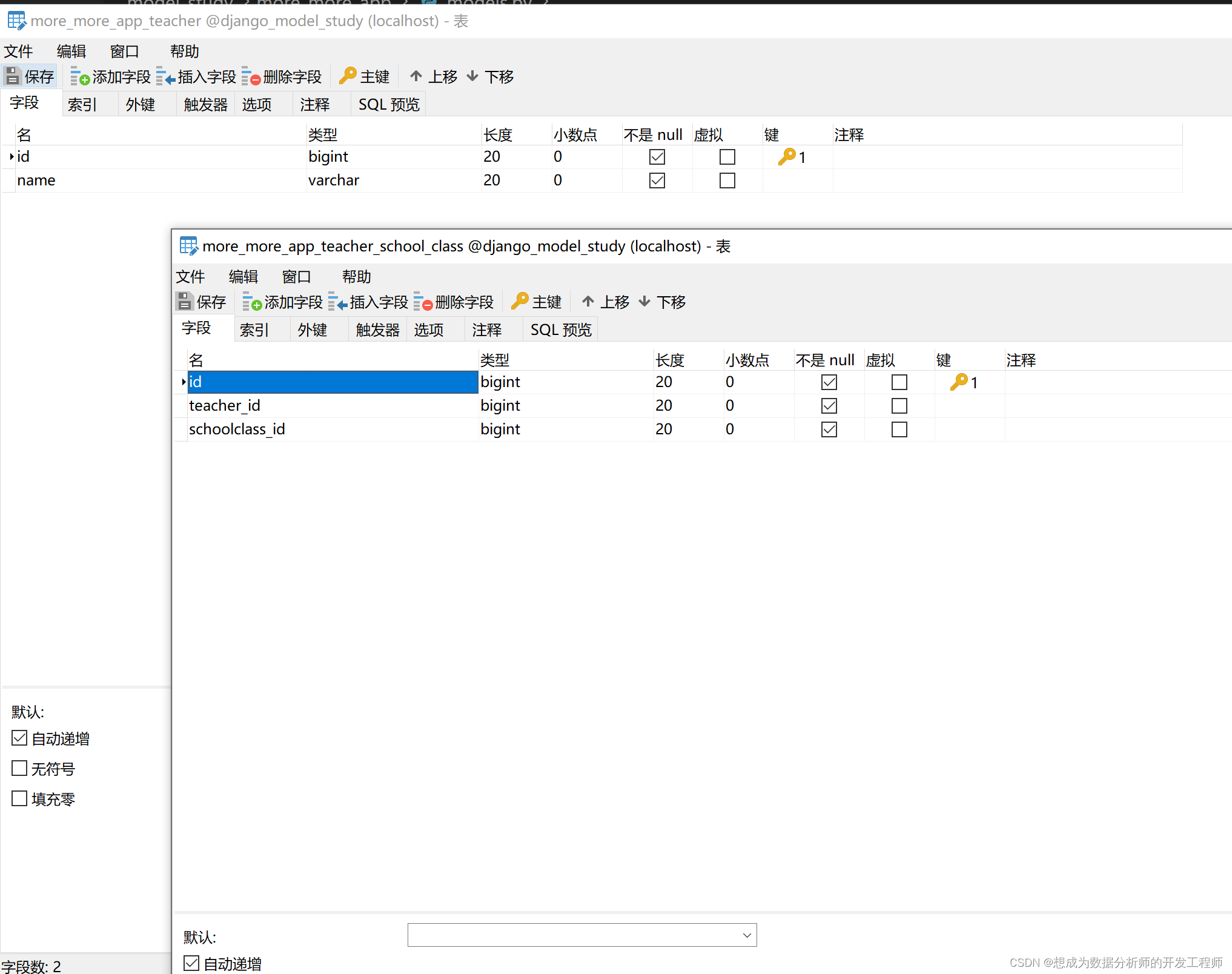
Task: Switch to 索引 tab in teacher window
Action: (x=90, y=104)
